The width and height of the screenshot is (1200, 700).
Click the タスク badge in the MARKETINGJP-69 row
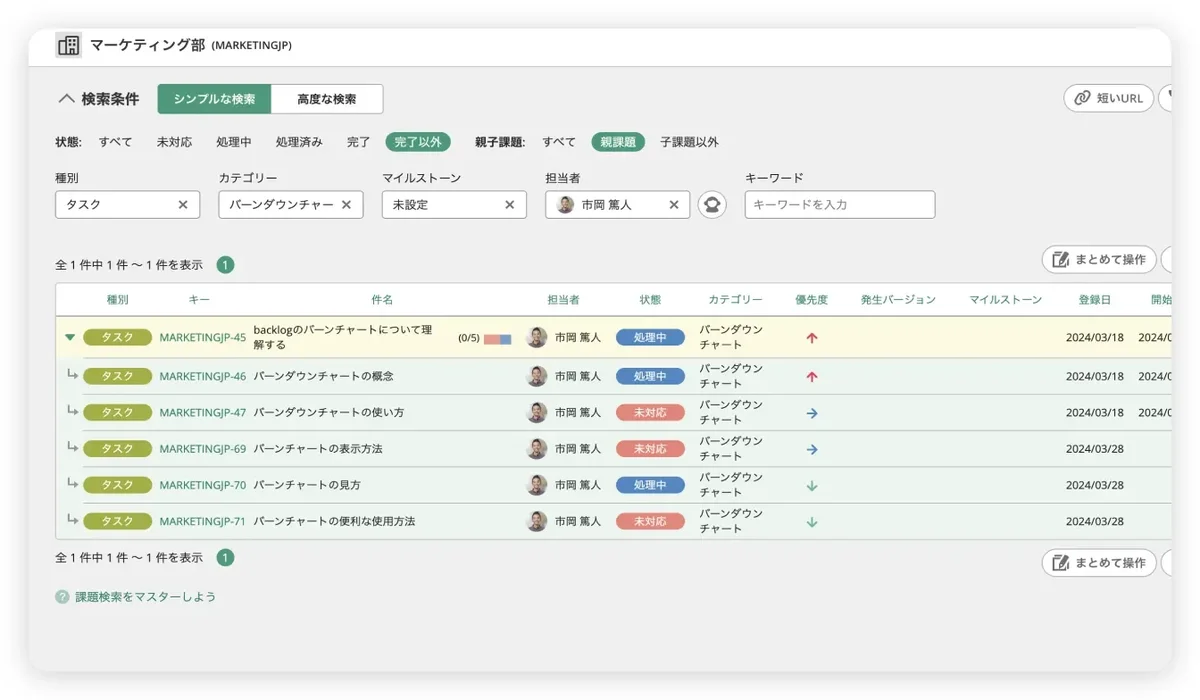(117, 449)
